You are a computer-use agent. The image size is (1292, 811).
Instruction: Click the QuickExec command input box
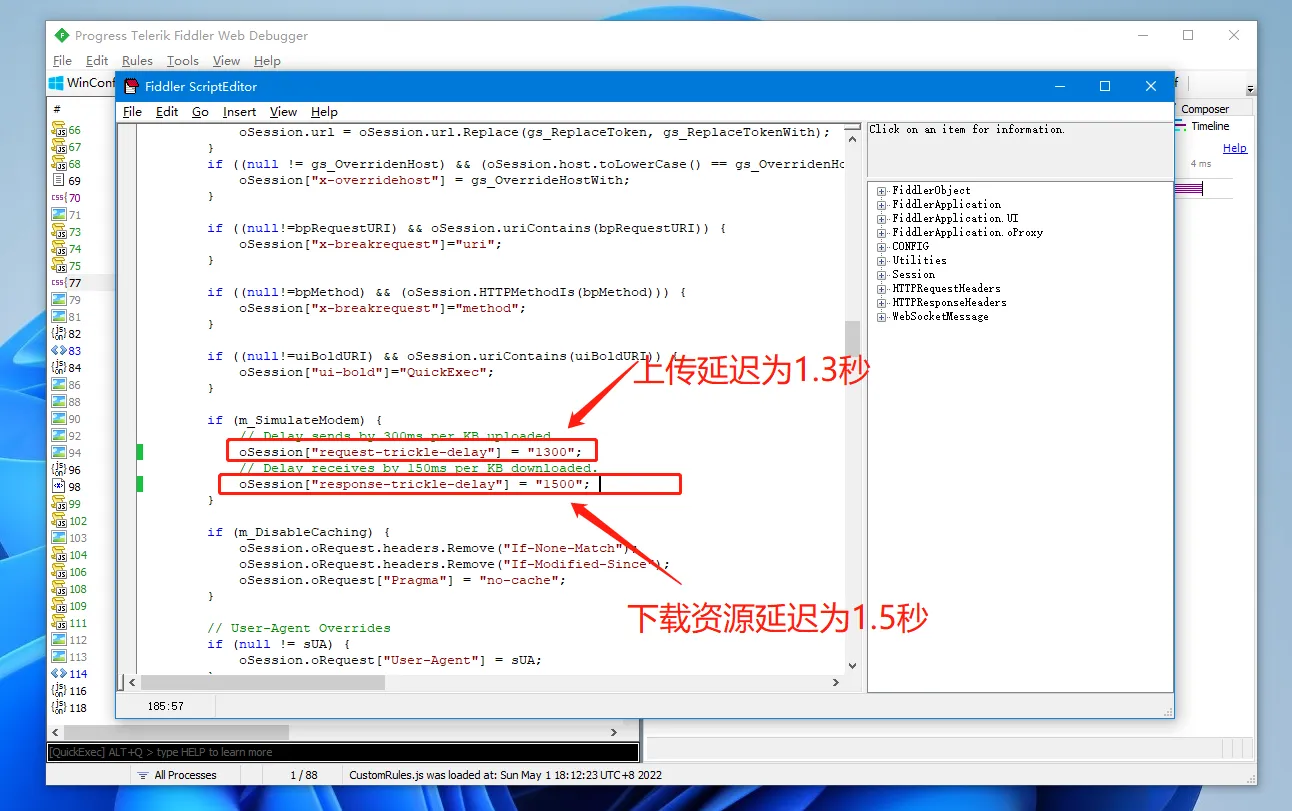coord(343,752)
